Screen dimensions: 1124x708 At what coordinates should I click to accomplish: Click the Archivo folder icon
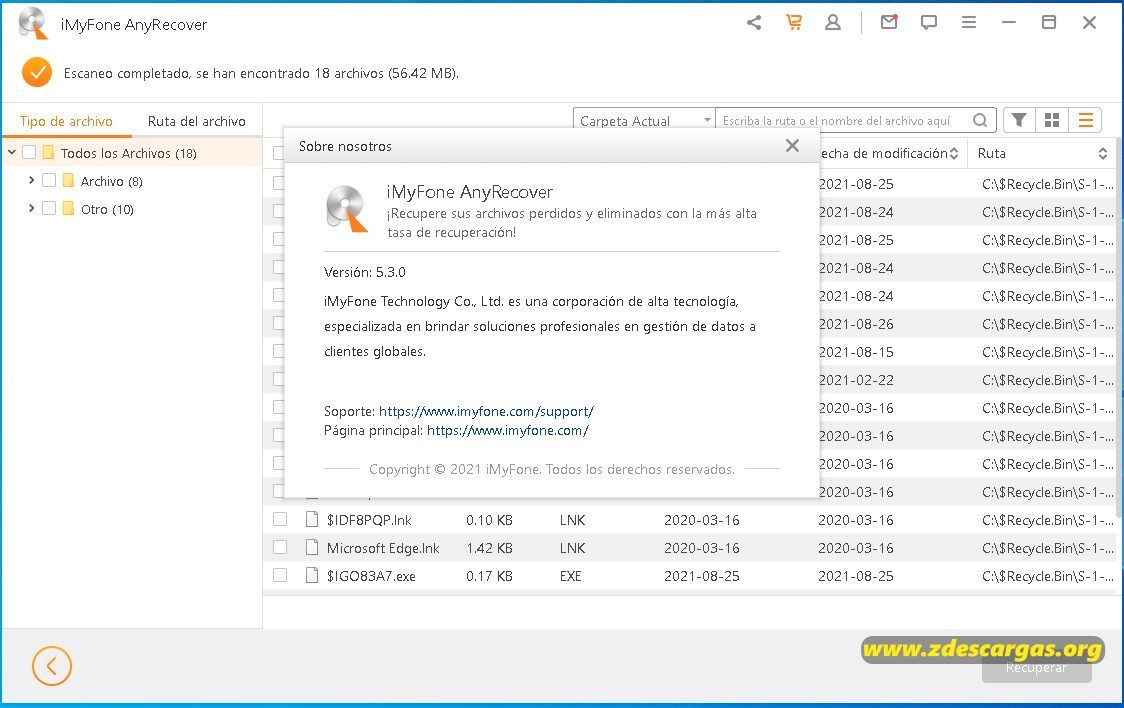coord(68,181)
